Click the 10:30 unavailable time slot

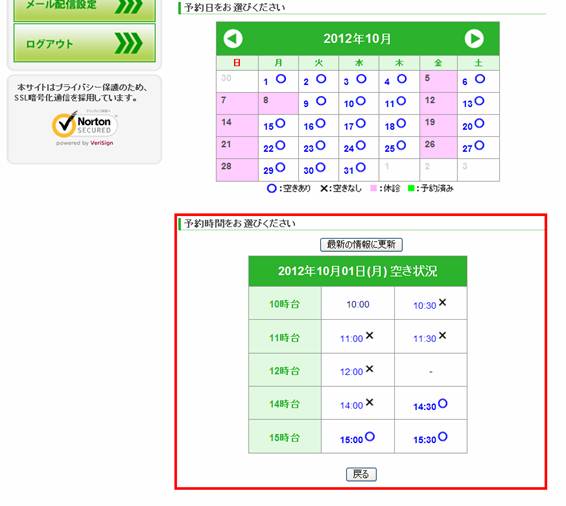pos(430,304)
